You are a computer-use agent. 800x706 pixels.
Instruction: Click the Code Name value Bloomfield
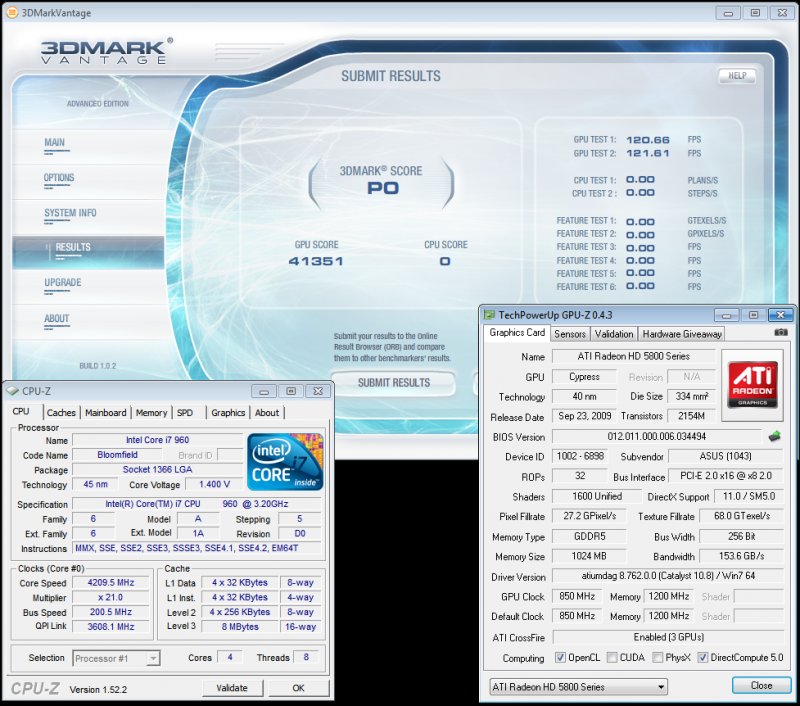point(117,455)
